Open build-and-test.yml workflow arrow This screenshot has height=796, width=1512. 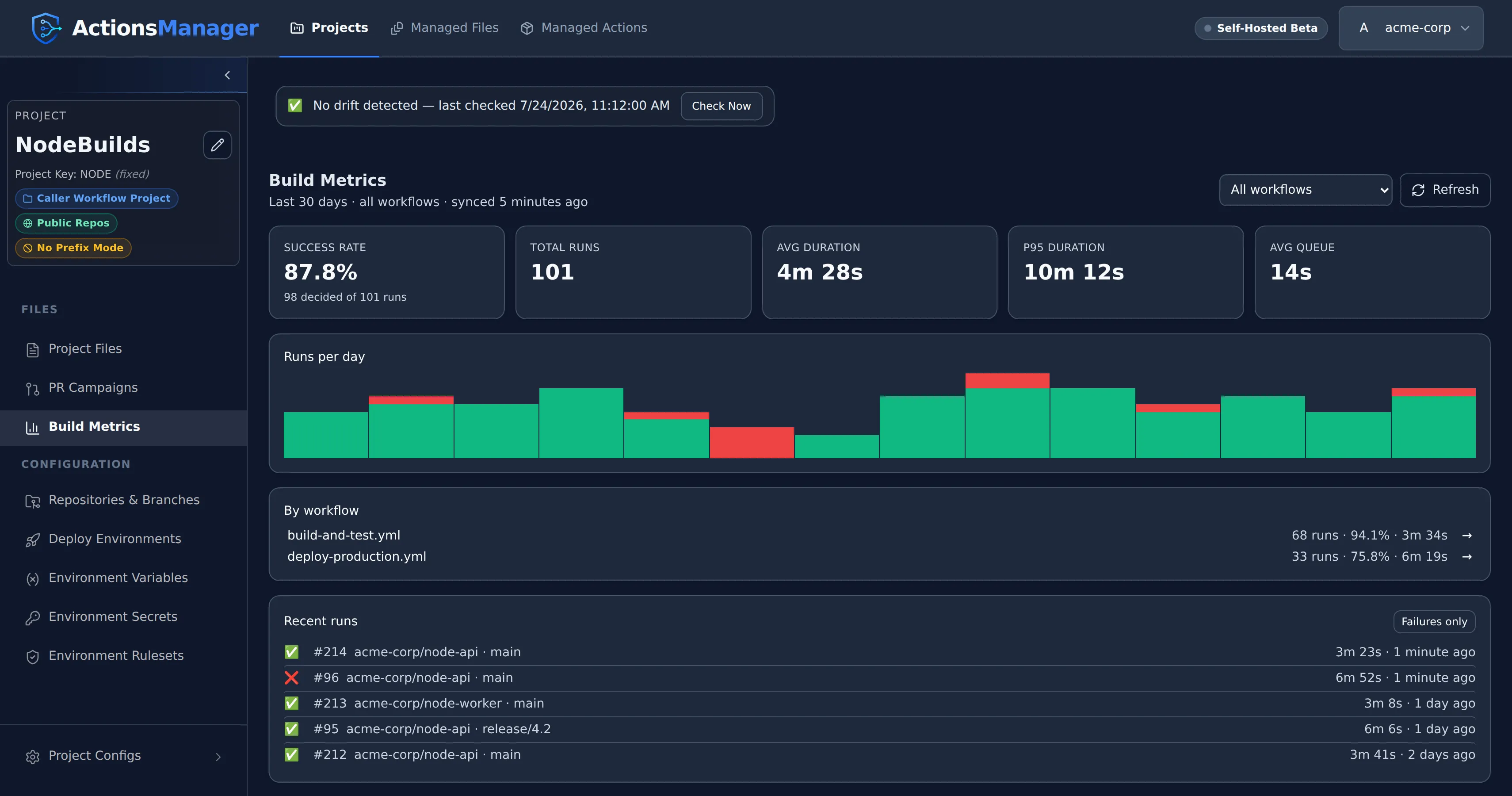pos(1466,536)
